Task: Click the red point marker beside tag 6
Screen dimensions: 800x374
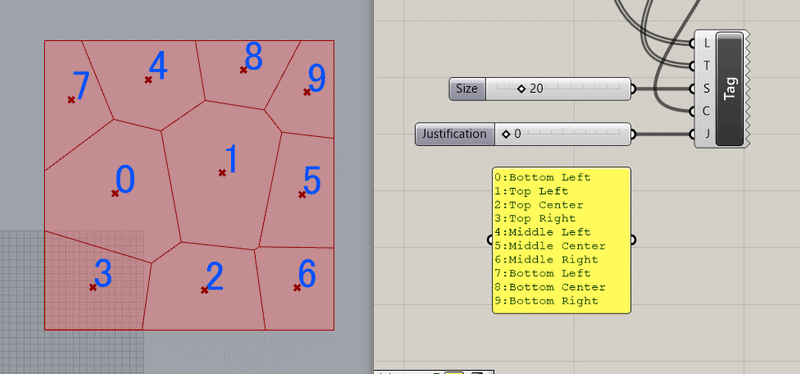Action: [x=297, y=288]
